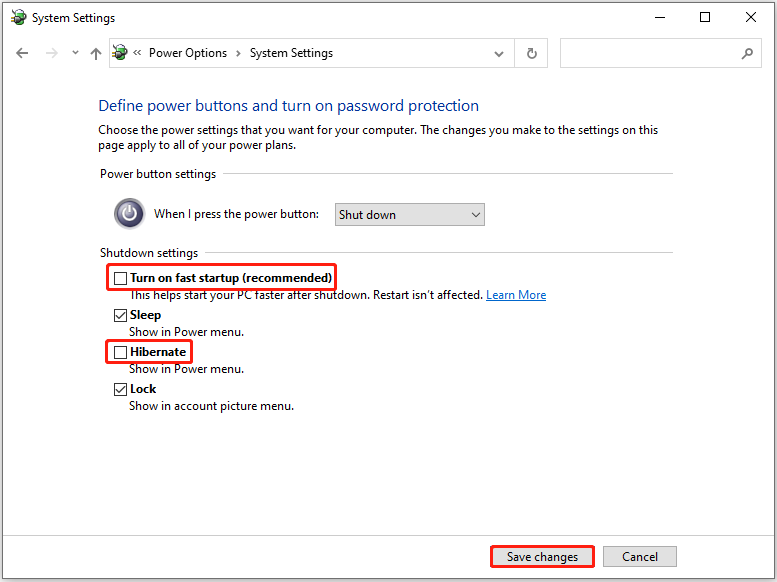The image size is (777, 582).
Task: Open the Learn More link
Action: (x=516, y=295)
